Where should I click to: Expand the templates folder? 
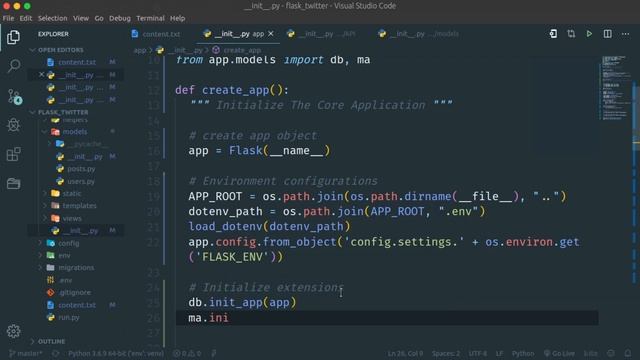coord(79,206)
